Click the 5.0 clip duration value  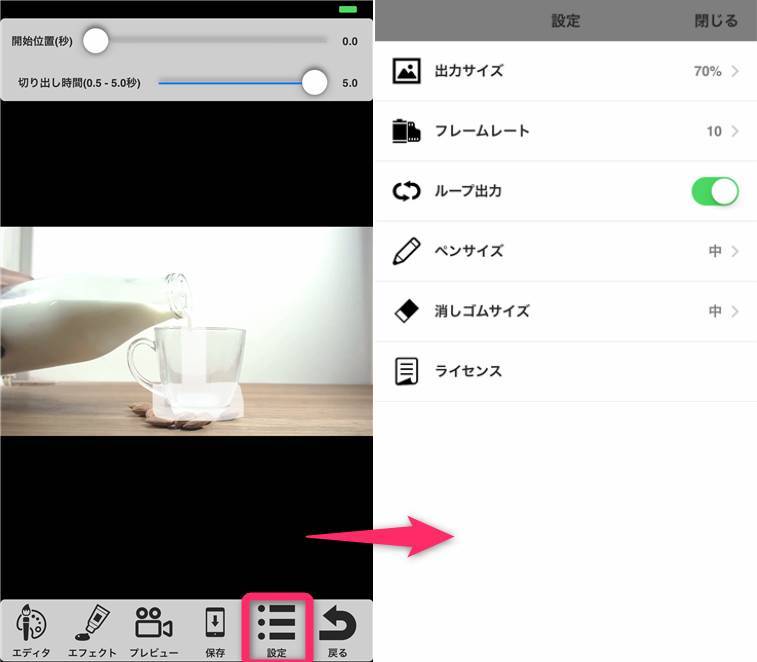coord(350,83)
